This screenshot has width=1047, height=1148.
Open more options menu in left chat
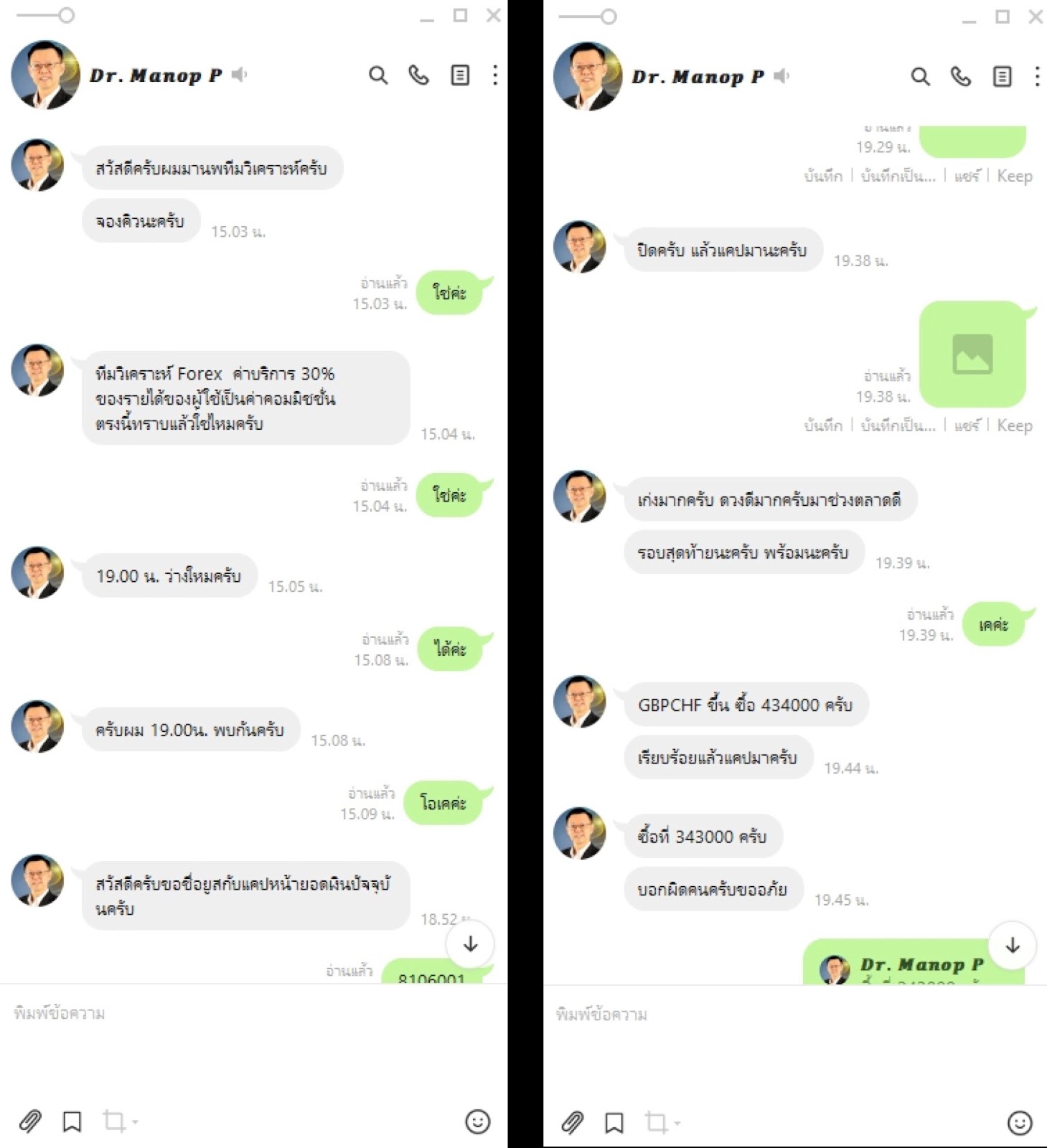point(495,75)
